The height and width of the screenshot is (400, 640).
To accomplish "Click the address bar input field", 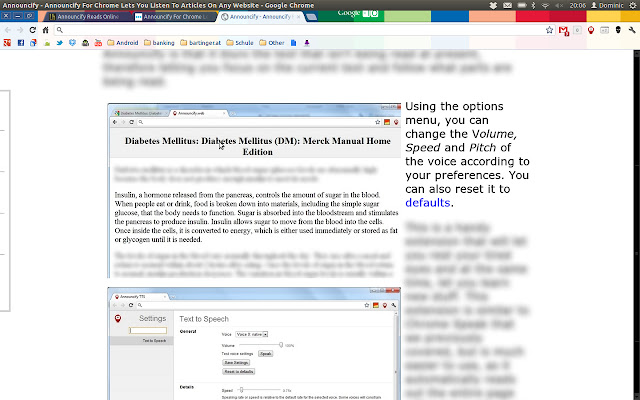I will point(302,30).
